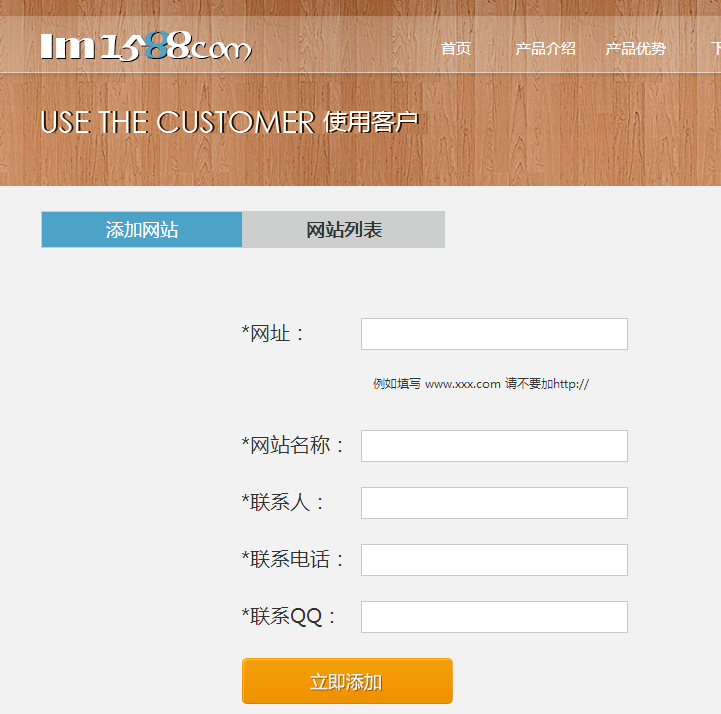Click the *联系QQ： label

(x=289, y=617)
